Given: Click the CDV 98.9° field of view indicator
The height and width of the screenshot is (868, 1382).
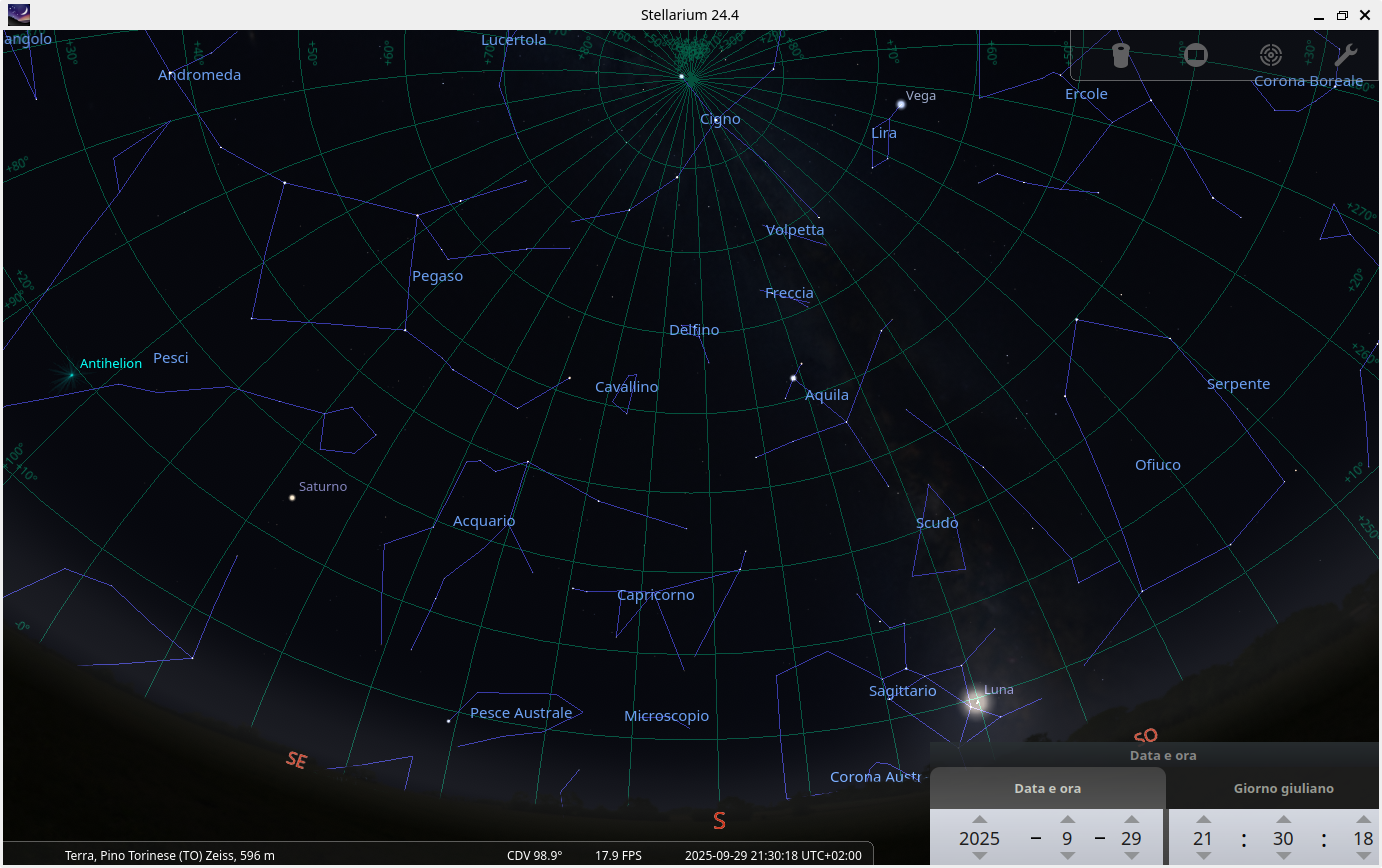Looking at the screenshot, I should pyautogui.click(x=534, y=855).
